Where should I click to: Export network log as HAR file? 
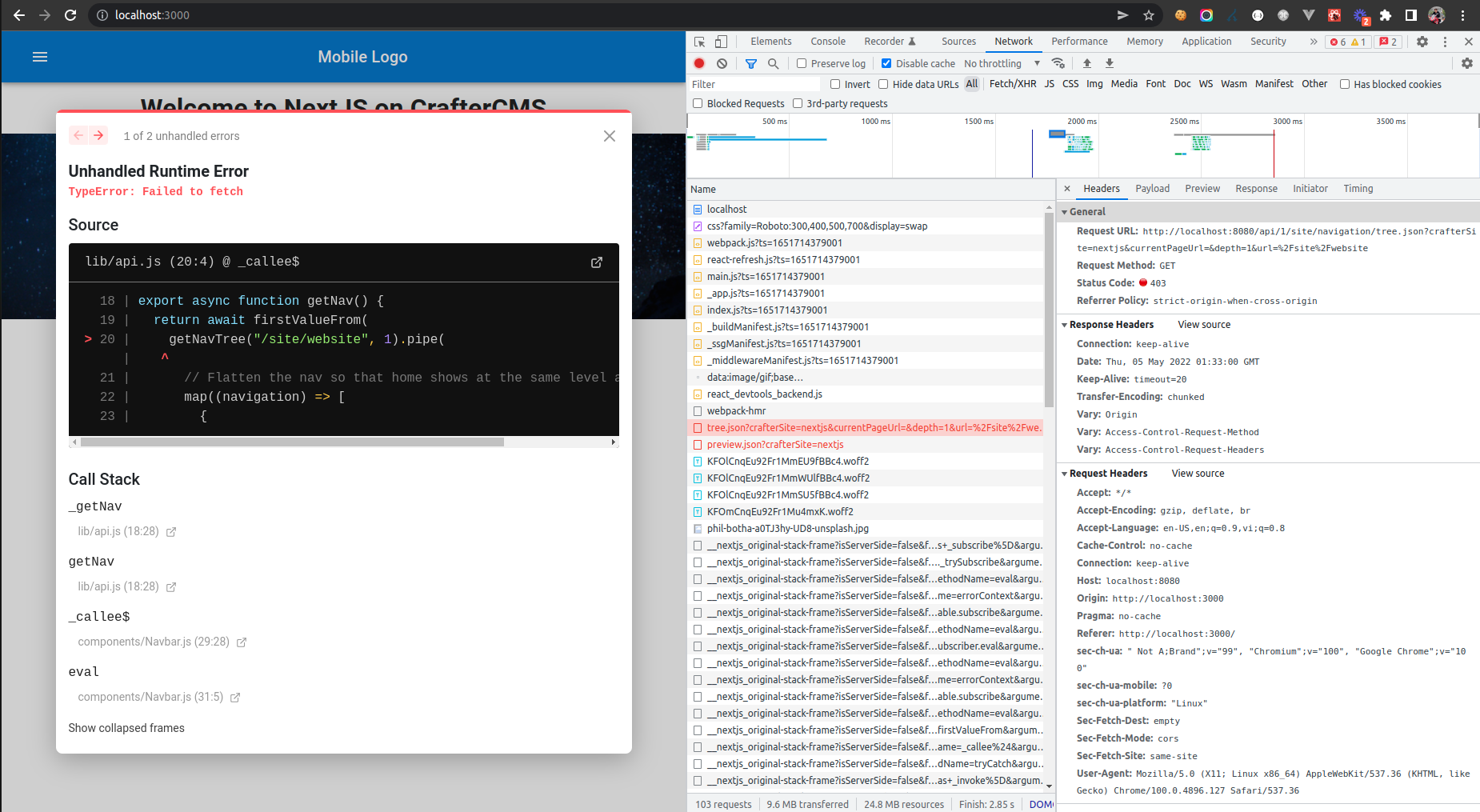(x=1110, y=63)
